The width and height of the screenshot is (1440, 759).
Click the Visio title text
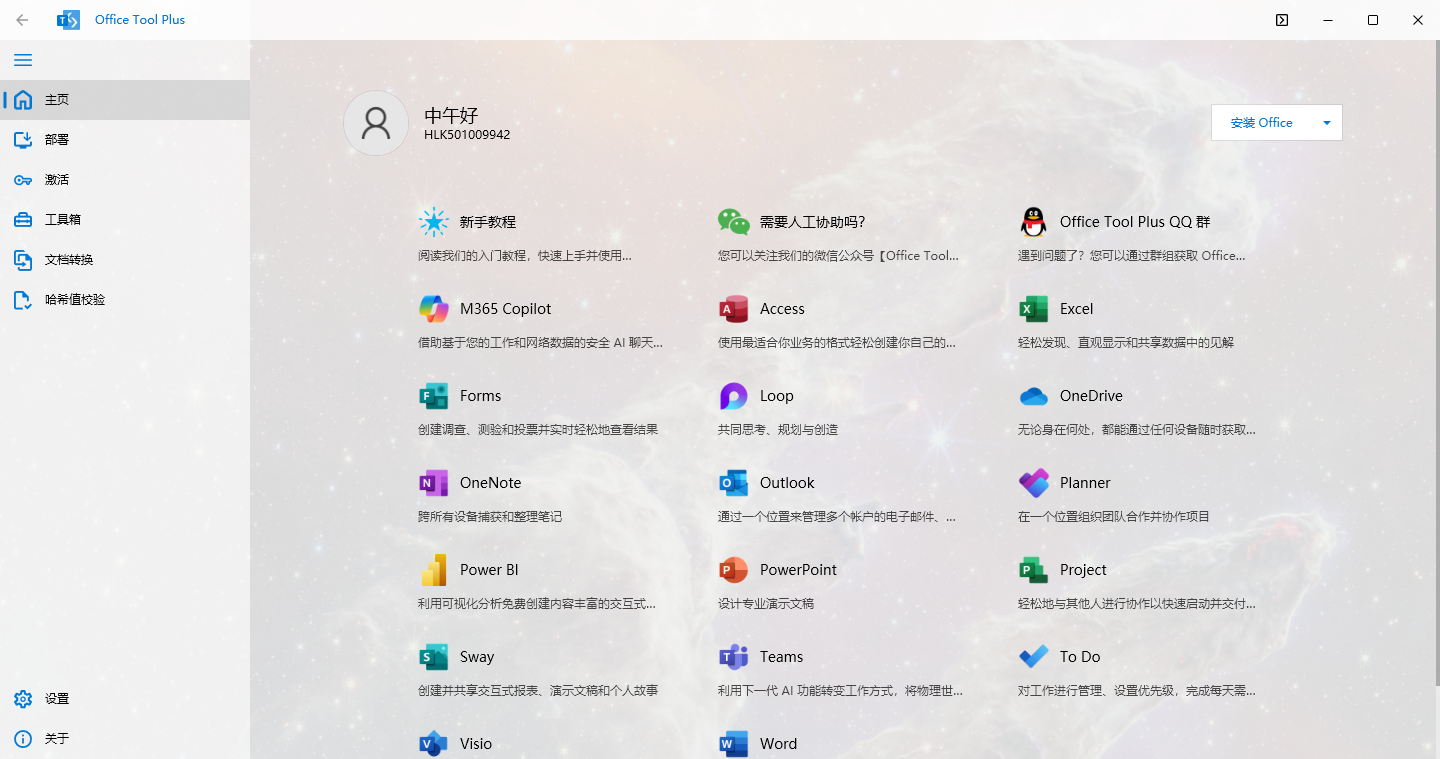pos(476,744)
